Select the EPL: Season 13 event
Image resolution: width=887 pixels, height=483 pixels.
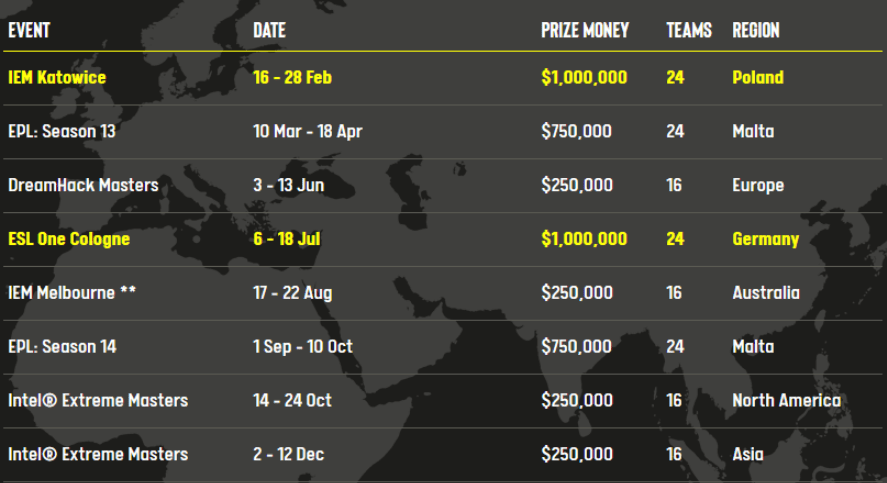[61, 132]
